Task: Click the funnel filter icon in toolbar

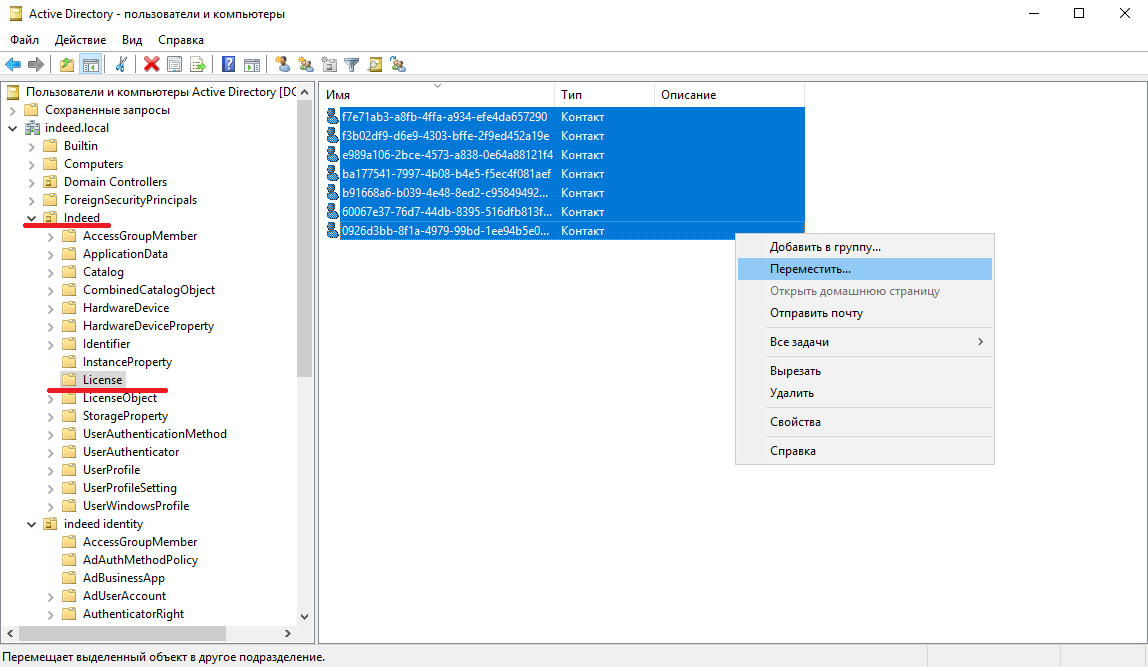Action: 352,65
